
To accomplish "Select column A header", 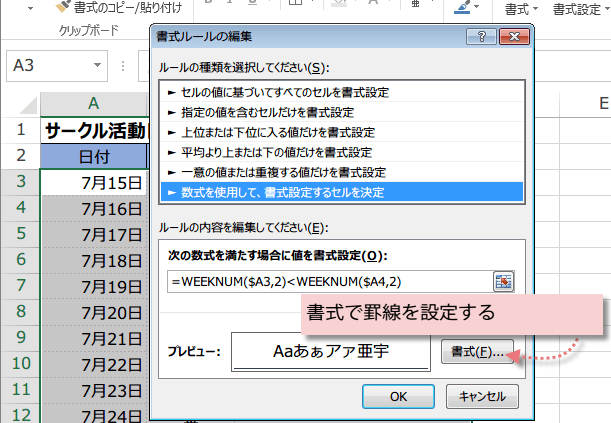I will tap(94, 104).
